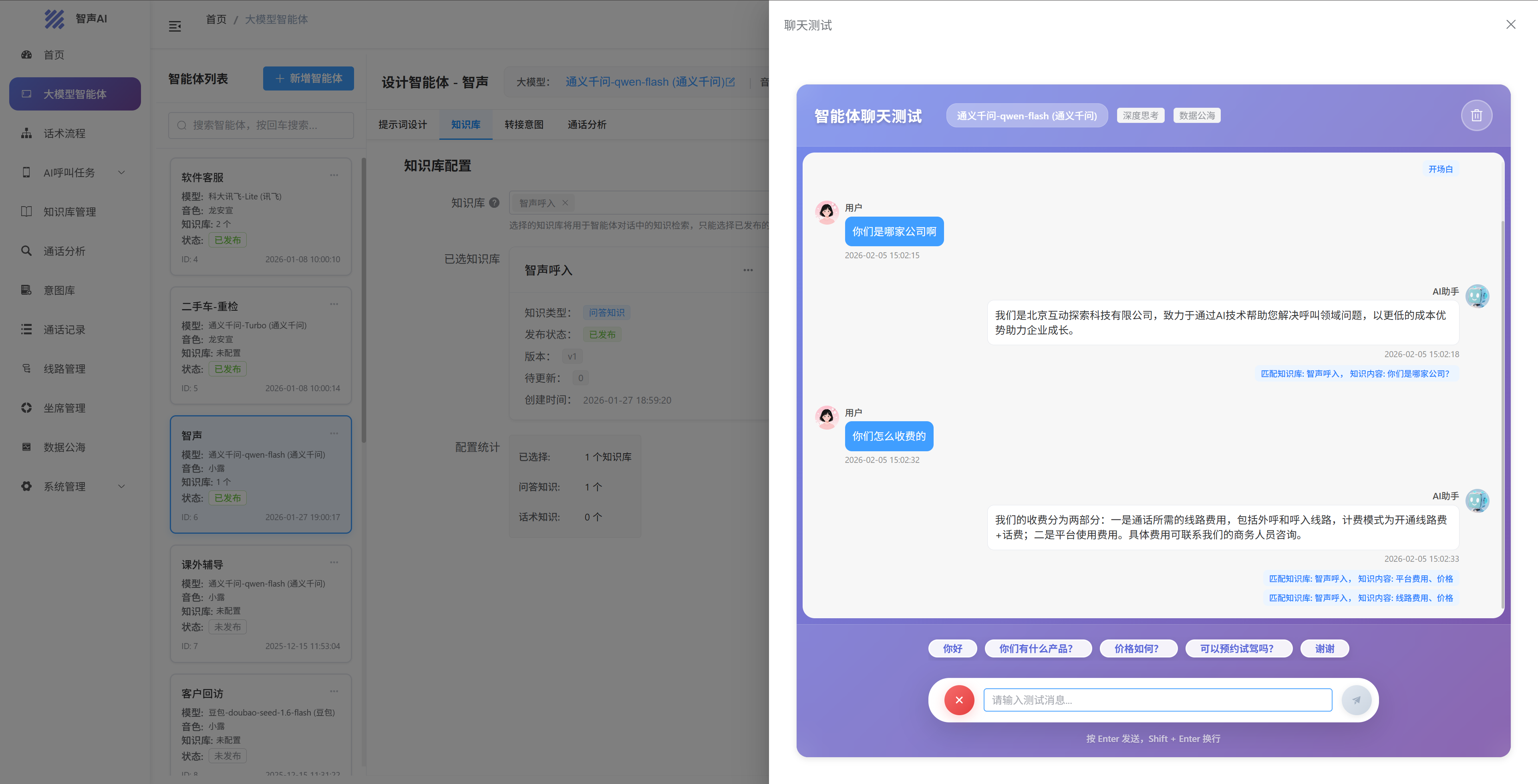Click edit icon beside 通义千问-qwen-flash model link

730,82
